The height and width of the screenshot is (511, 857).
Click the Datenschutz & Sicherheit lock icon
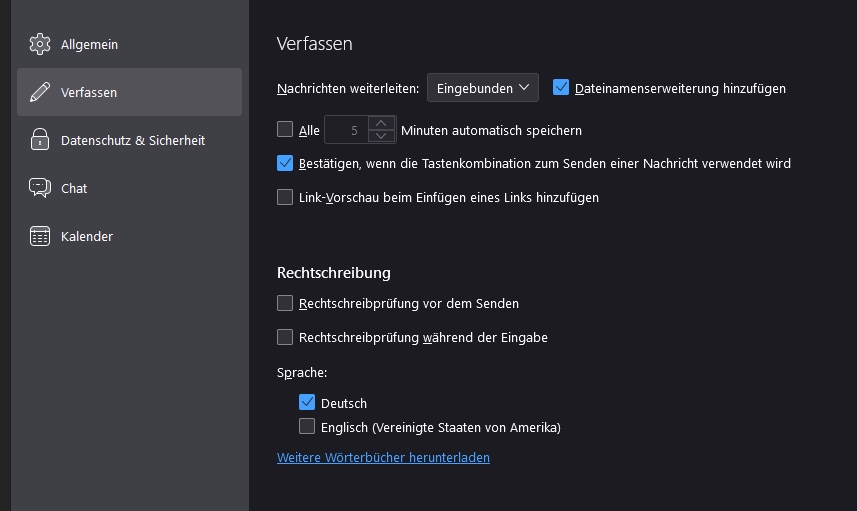click(x=40, y=140)
